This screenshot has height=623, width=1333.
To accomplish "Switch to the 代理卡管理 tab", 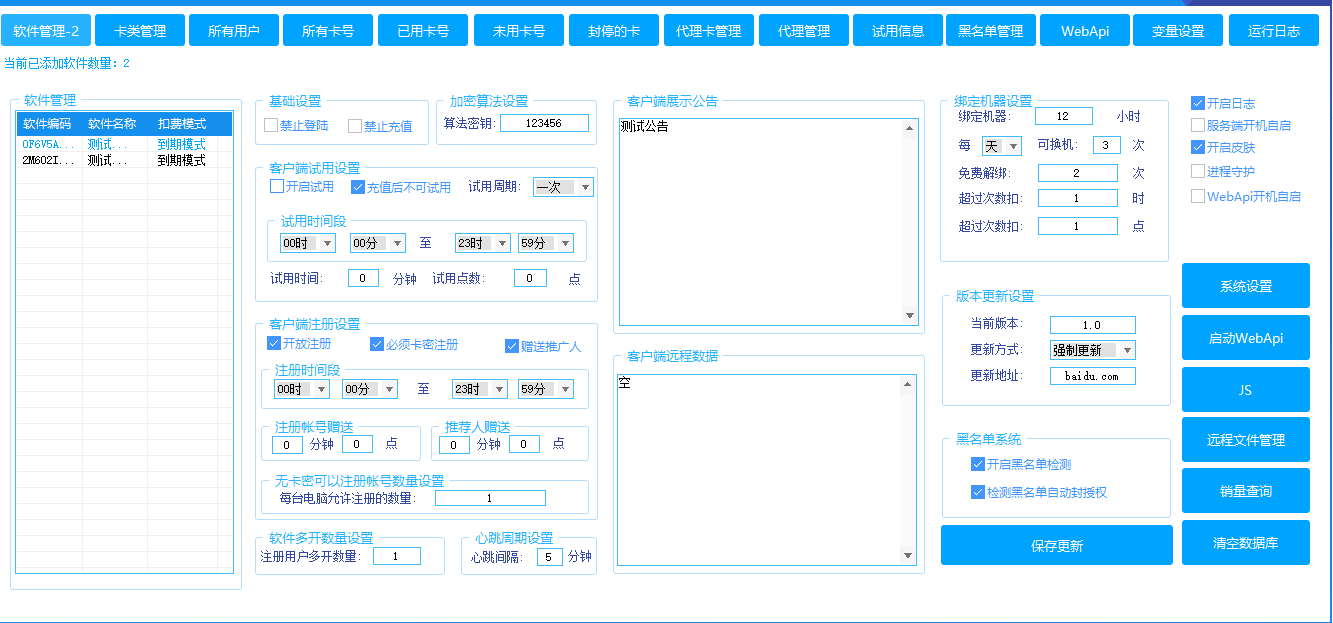I will pos(709,30).
